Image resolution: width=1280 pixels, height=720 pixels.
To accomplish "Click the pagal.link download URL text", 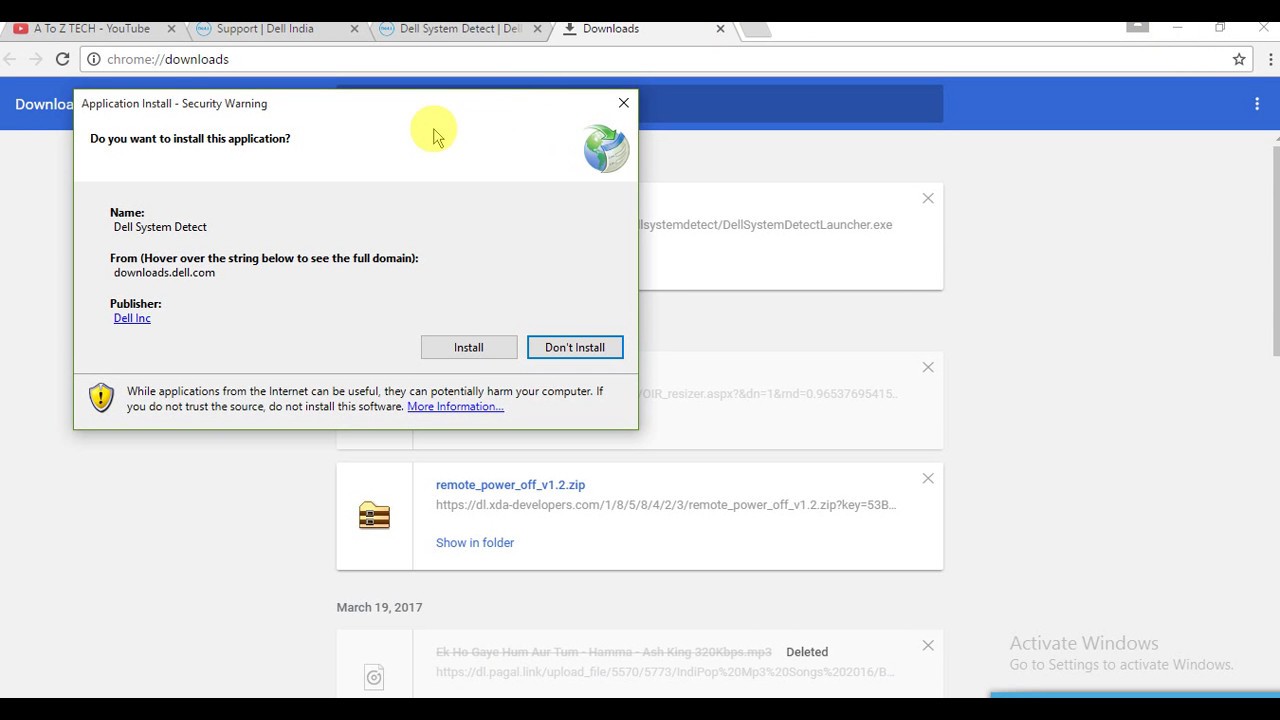I will [666, 672].
